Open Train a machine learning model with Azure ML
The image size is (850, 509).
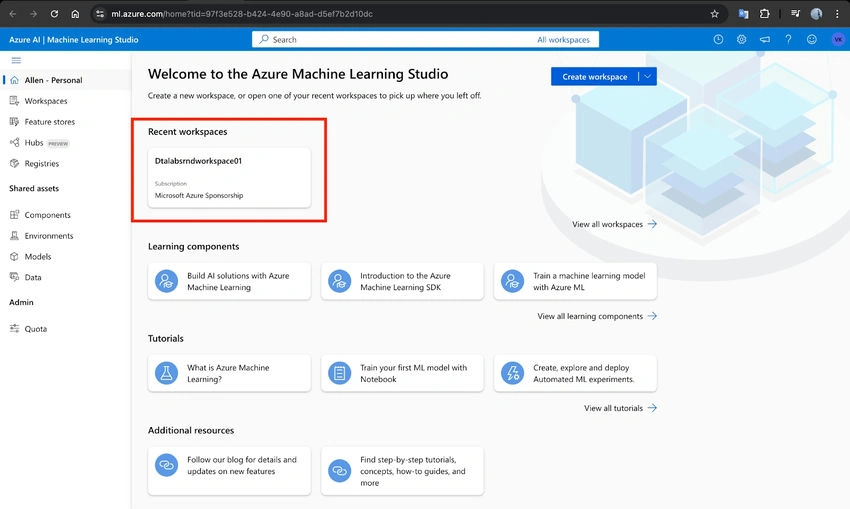[575, 281]
